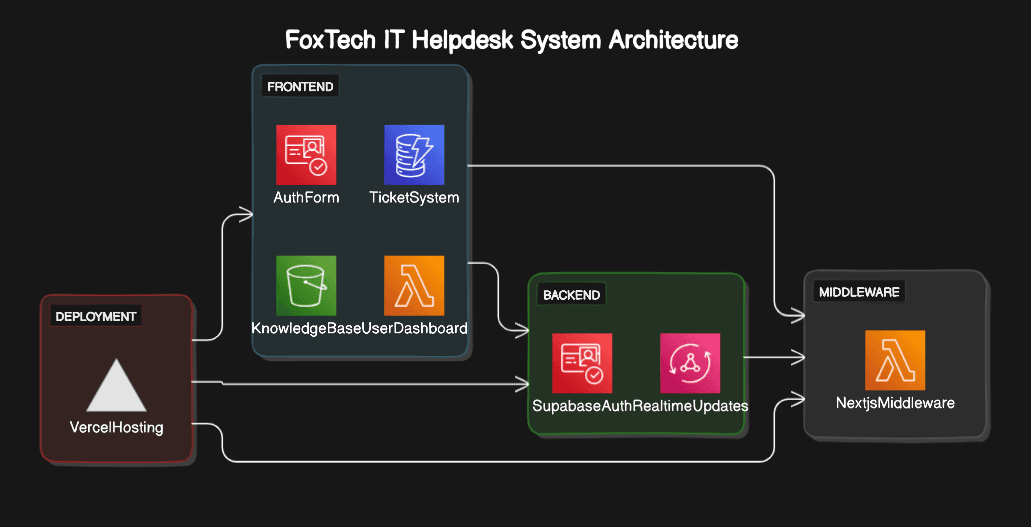The height and width of the screenshot is (527, 1031).
Task: Click the MIDDLEWARE group label
Action: 859,292
